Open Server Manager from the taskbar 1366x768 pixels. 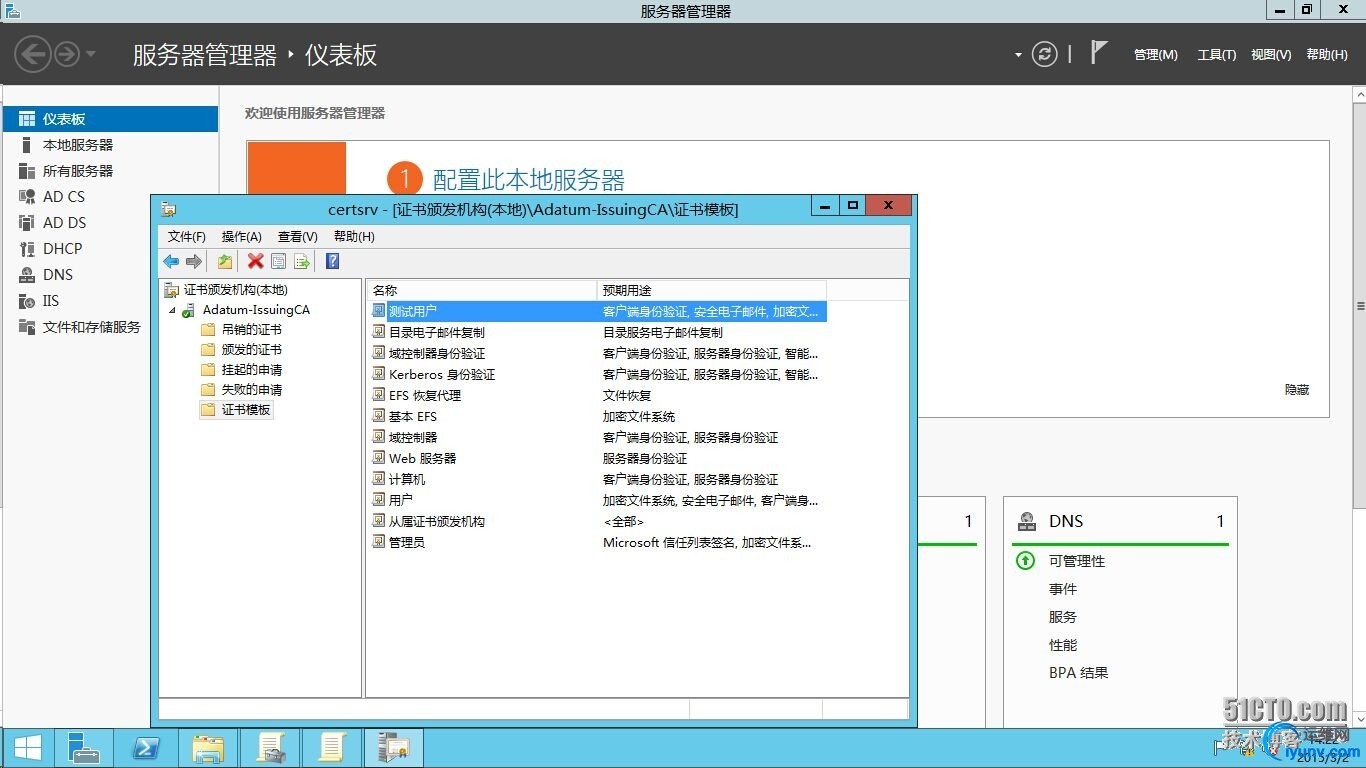pos(84,748)
